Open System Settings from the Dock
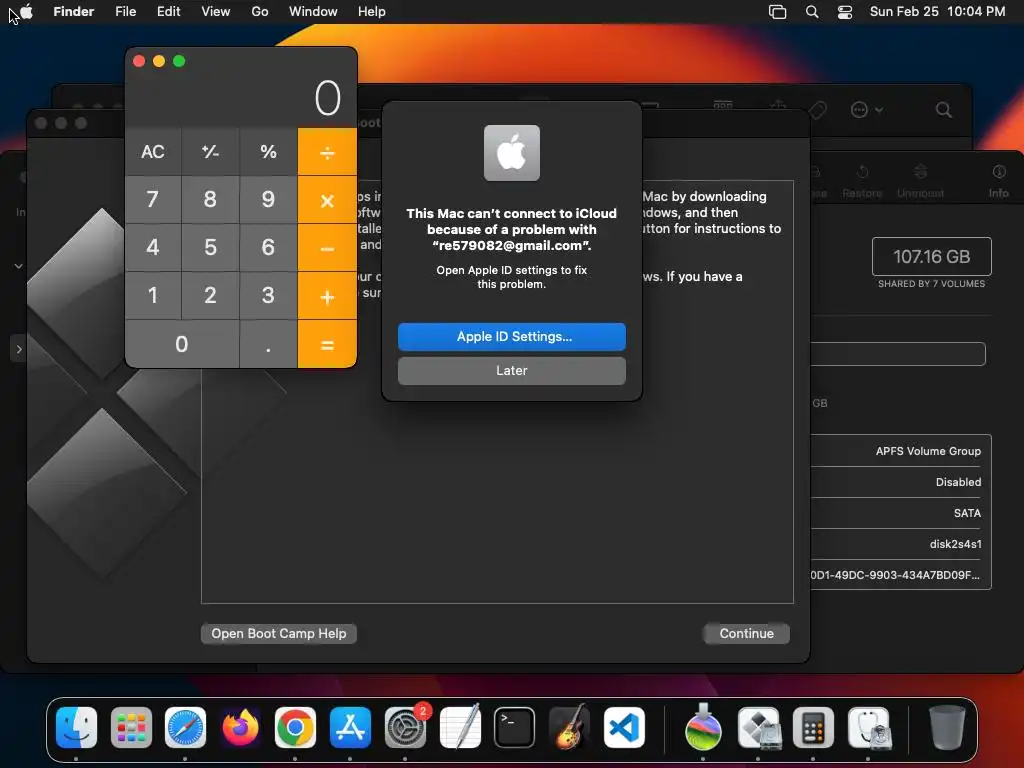 click(x=405, y=728)
